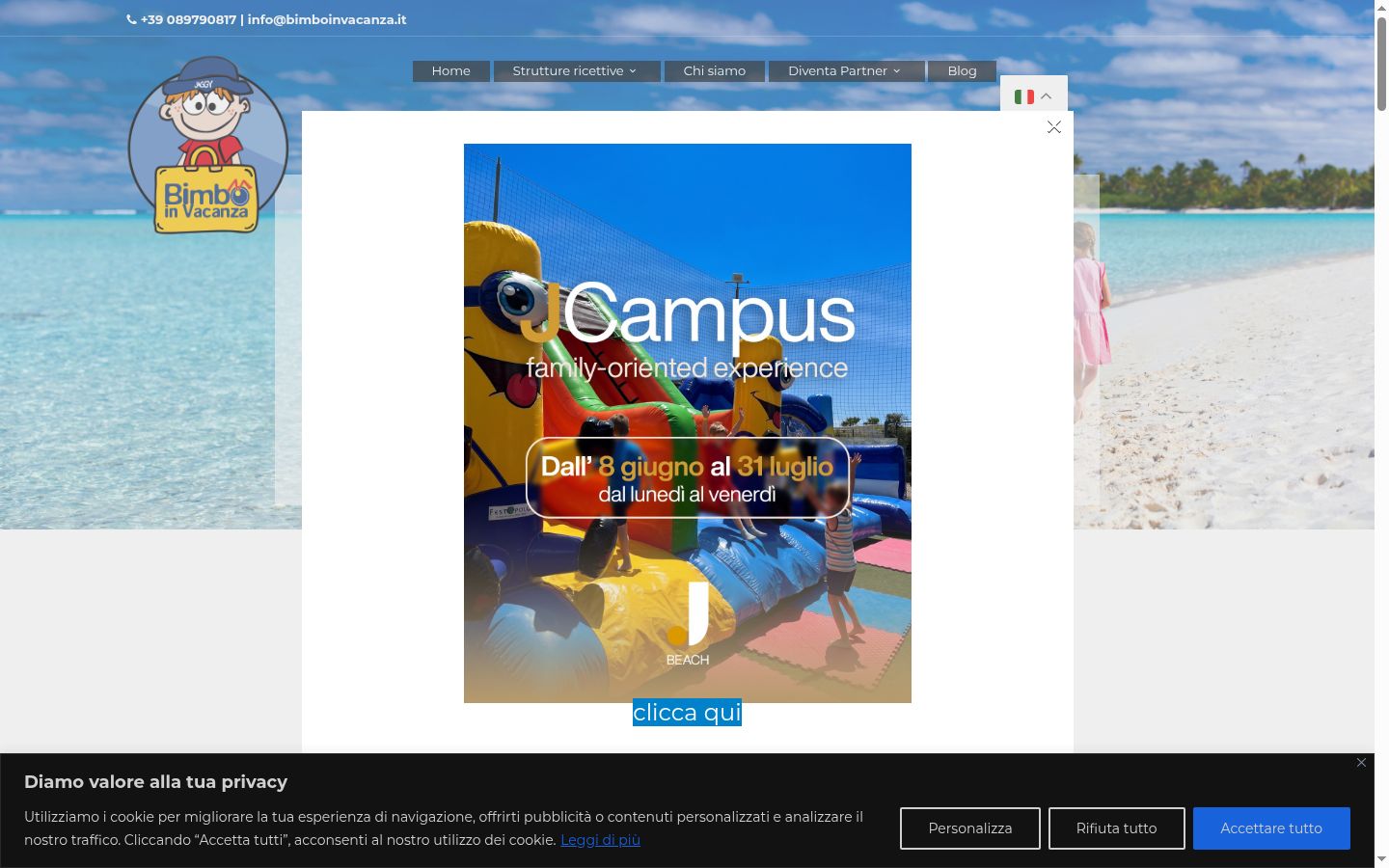Click Rifiuta tutto to reject cookies

[x=1117, y=828]
